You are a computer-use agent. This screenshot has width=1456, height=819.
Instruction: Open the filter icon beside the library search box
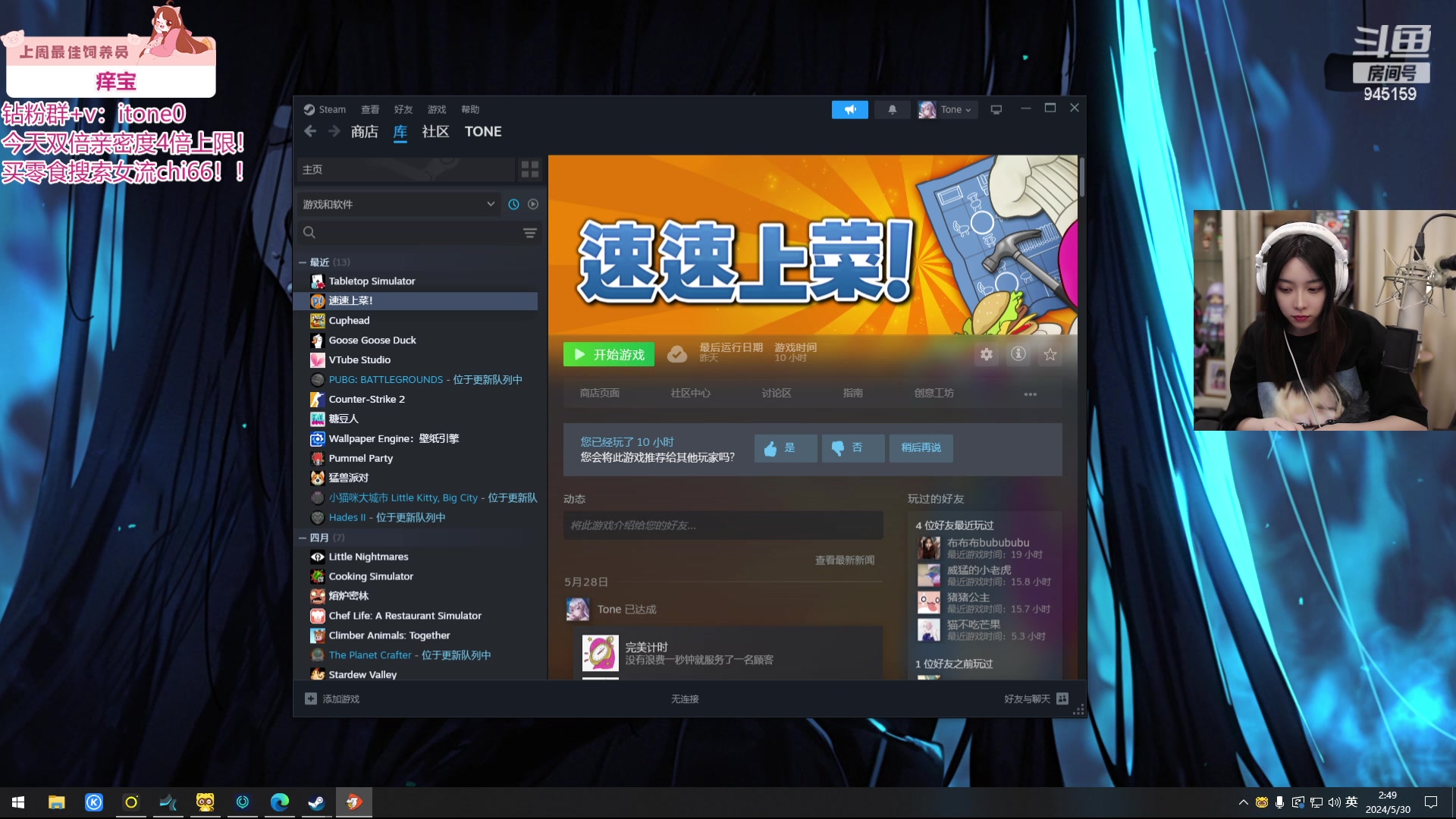(529, 233)
